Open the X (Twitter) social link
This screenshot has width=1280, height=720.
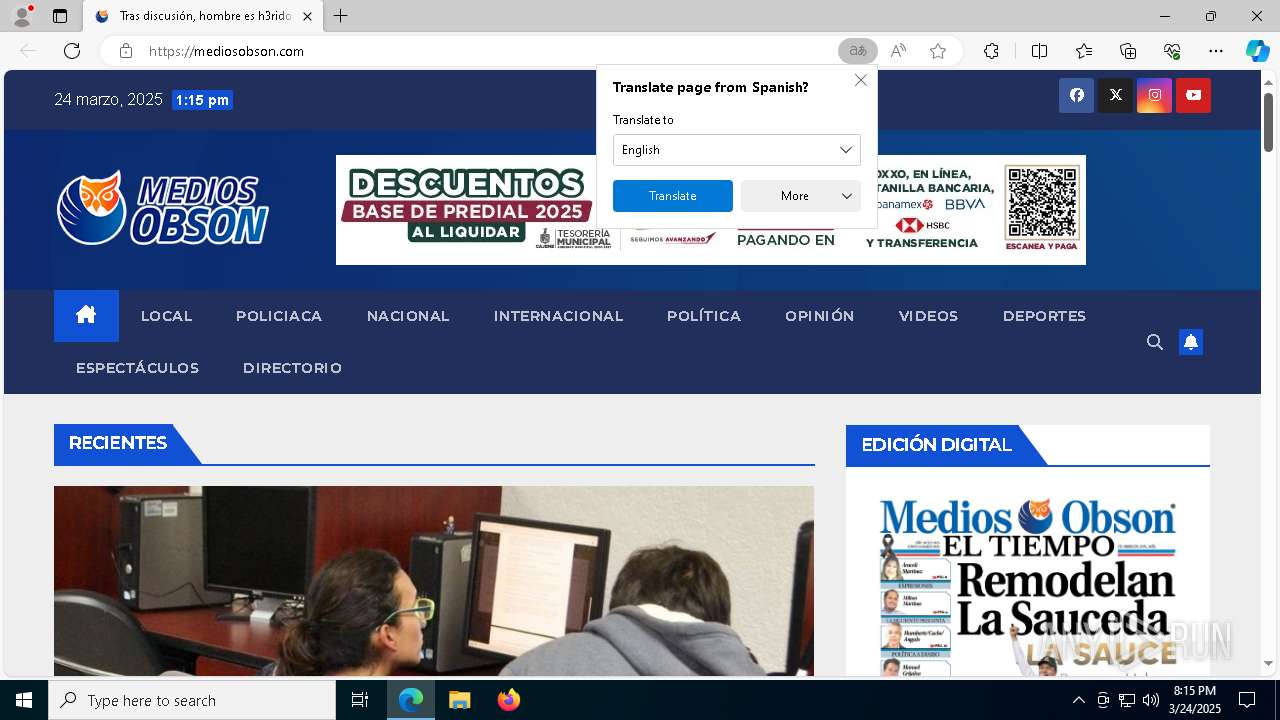tap(1115, 95)
